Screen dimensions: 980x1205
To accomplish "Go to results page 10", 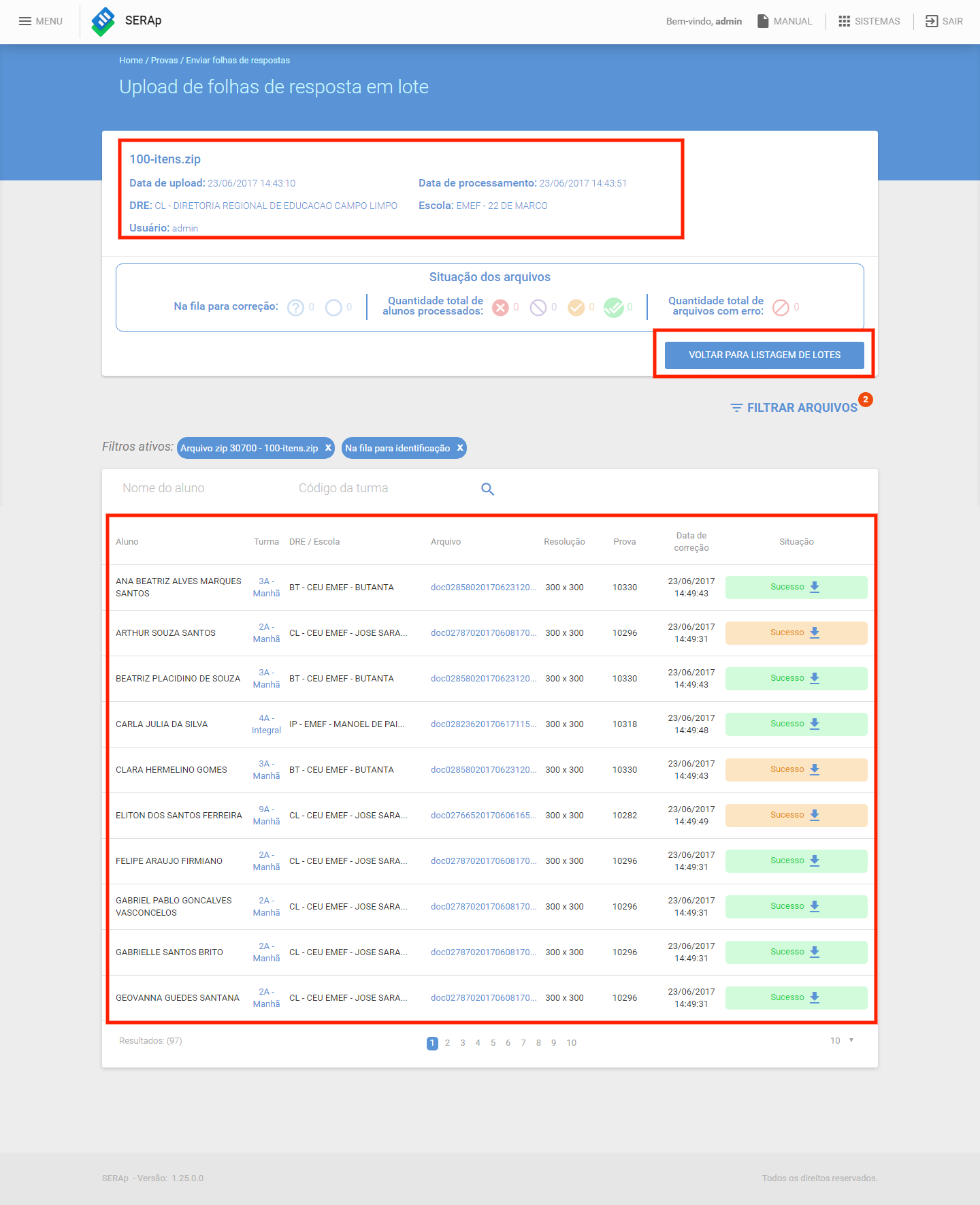I will pyautogui.click(x=572, y=1043).
